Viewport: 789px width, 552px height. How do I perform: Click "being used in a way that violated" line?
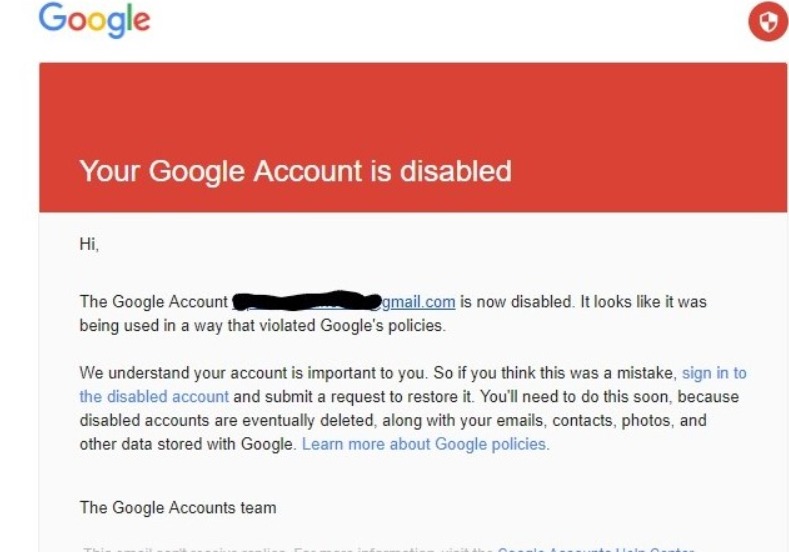198,326
